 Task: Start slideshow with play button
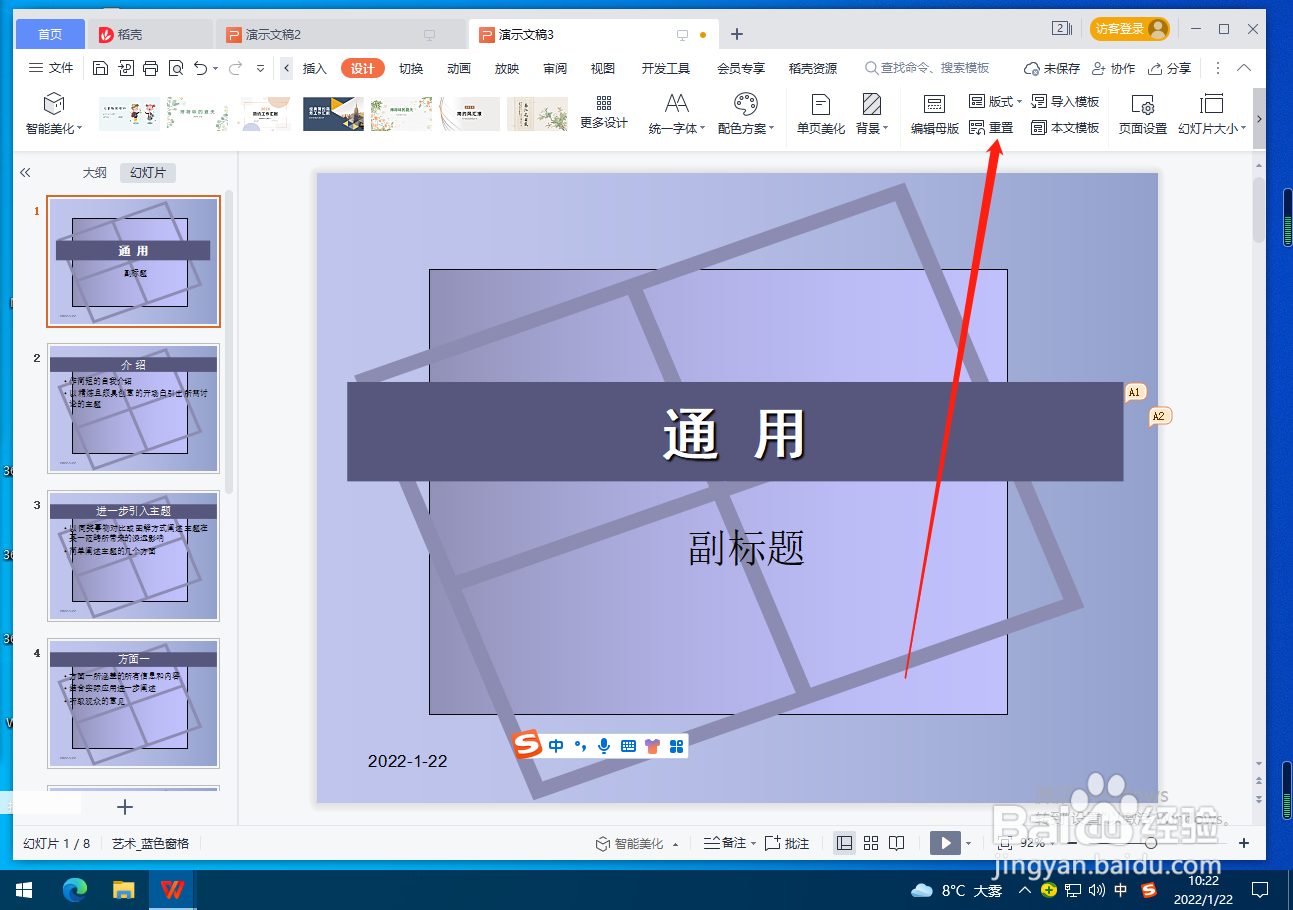[945, 843]
